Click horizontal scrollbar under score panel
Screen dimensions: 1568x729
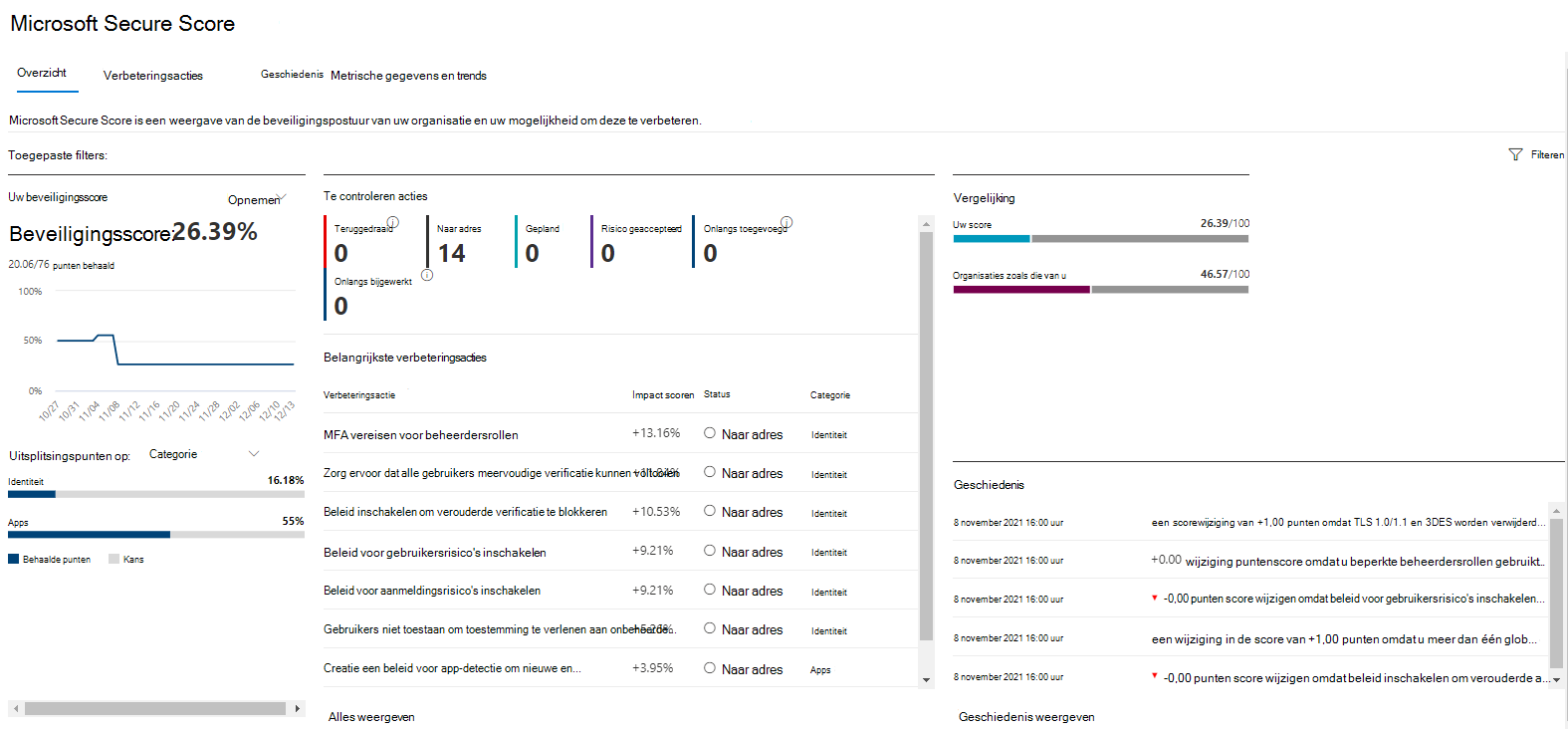pos(155,708)
